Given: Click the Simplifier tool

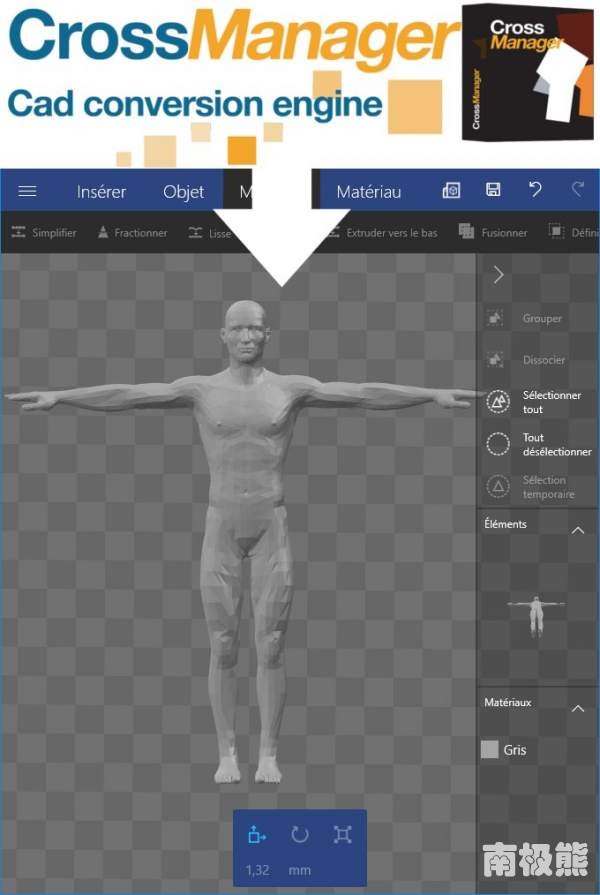Looking at the screenshot, I should (43, 232).
